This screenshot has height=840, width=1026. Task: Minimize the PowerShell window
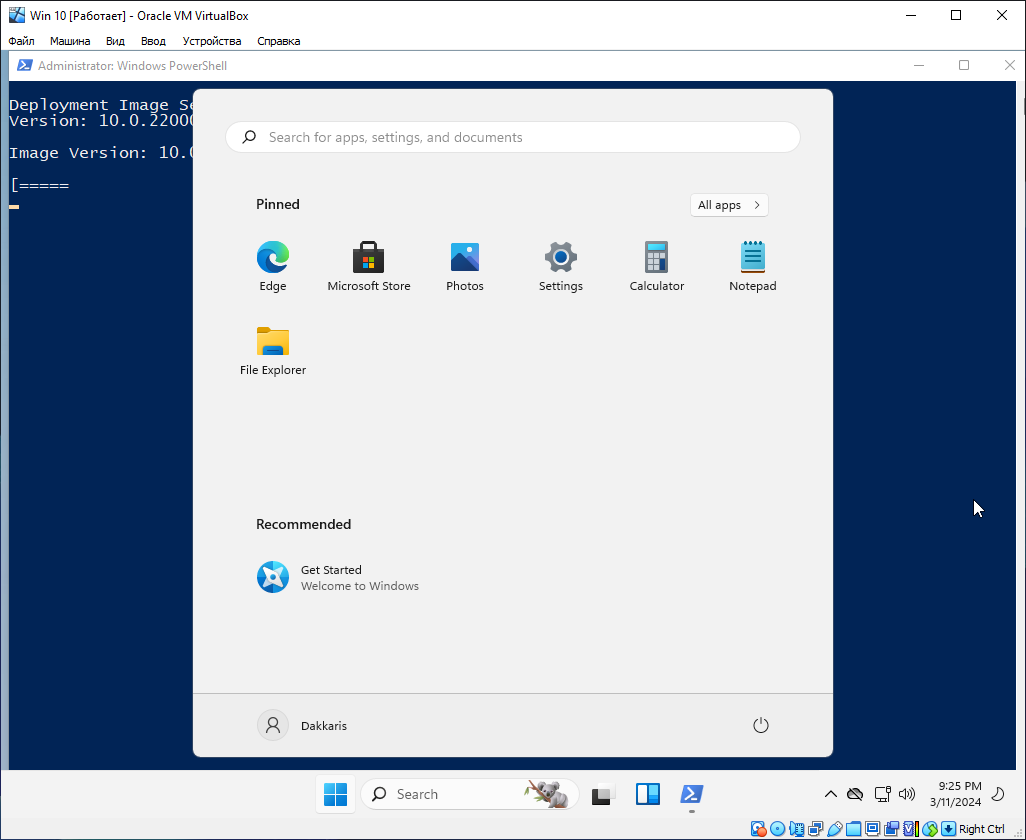[919, 65]
